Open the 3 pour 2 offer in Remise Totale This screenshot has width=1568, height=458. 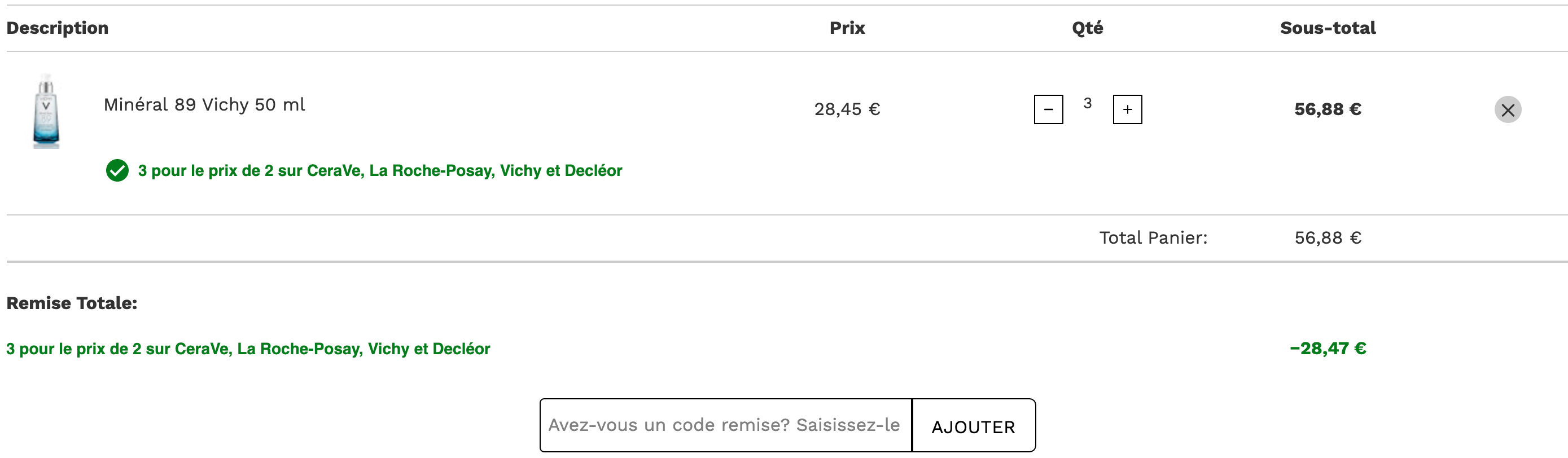[248, 349]
